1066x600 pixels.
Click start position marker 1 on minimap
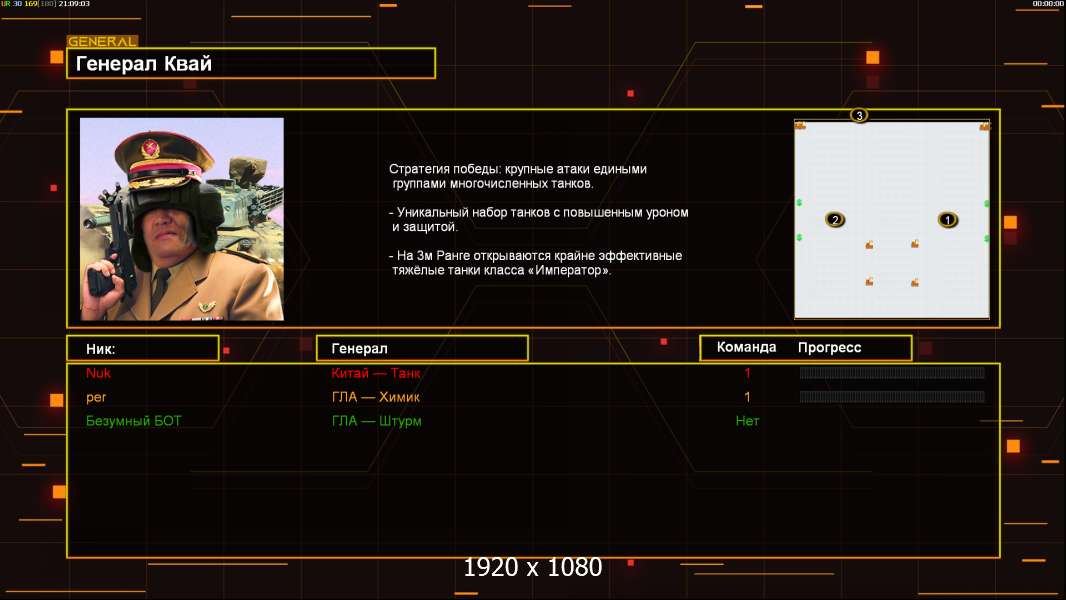tap(948, 219)
